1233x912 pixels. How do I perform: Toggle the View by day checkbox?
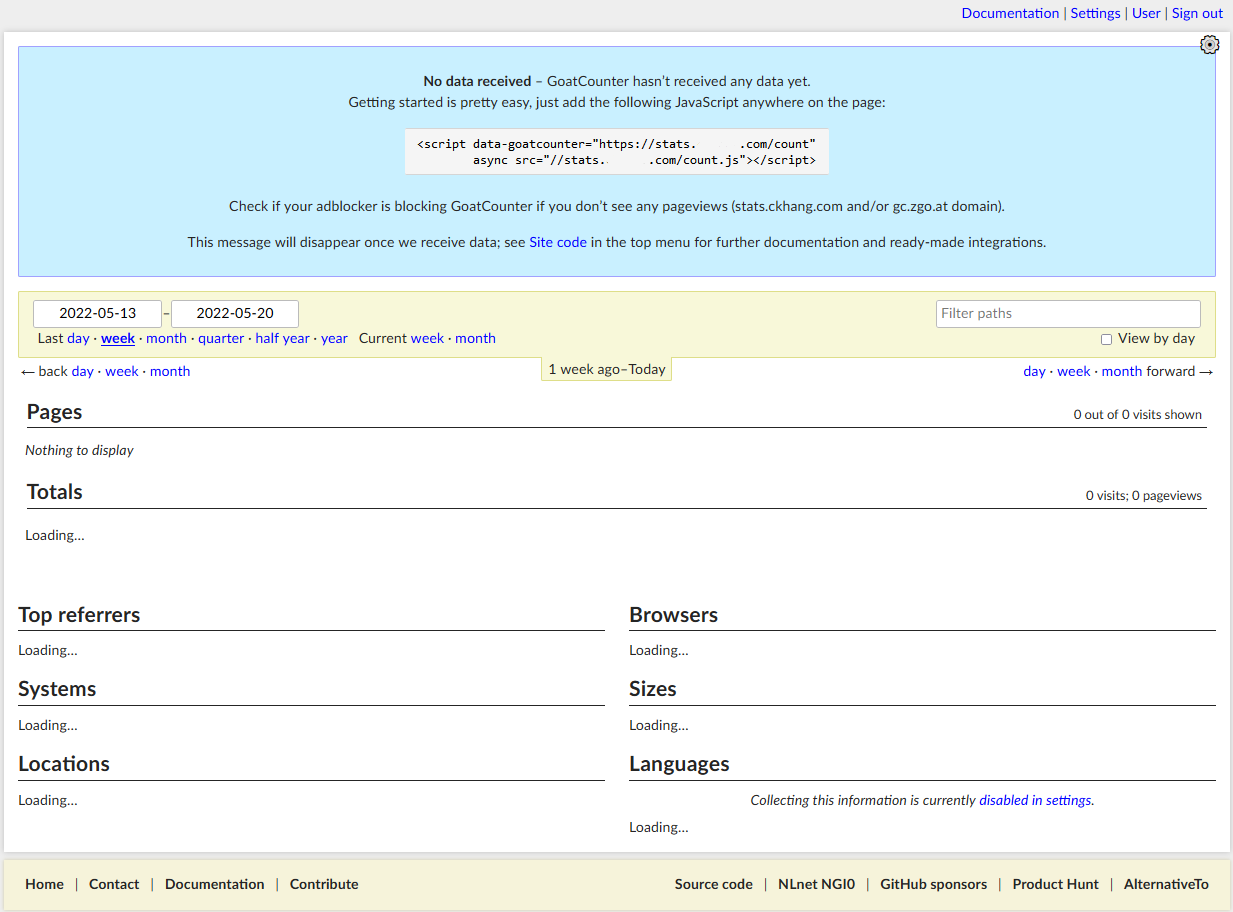click(1106, 339)
